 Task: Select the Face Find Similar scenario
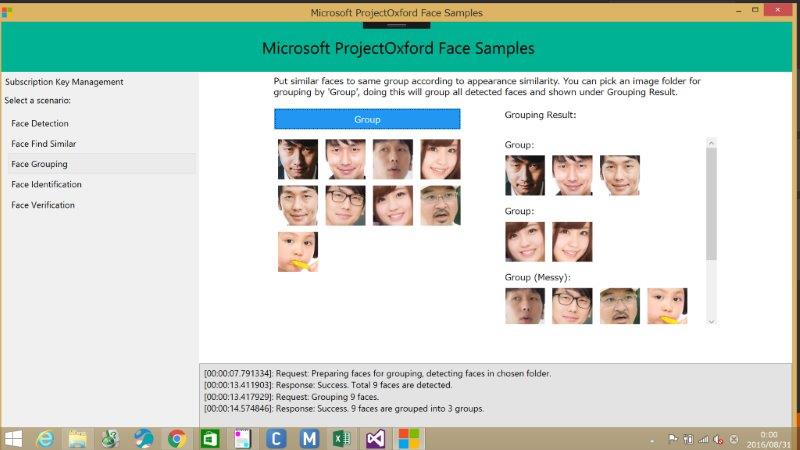click(43, 144)
